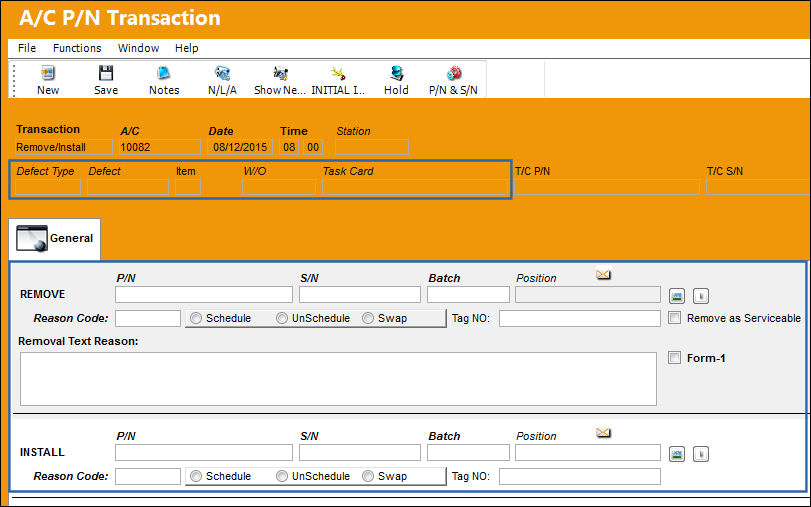Click envelope icon beside REMOVE Position
This screenshot has height=507, width=811.
[x=603, y=274]
